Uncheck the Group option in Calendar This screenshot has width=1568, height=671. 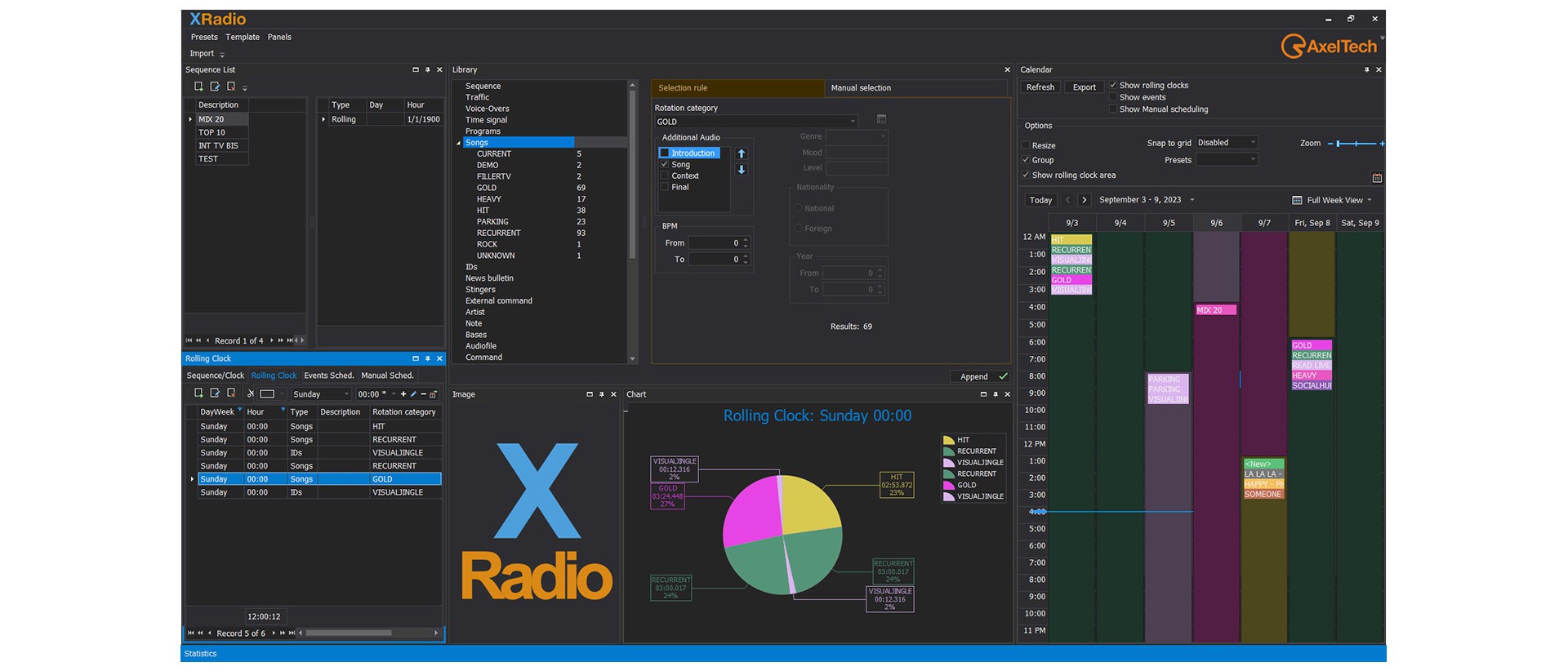click(x=1027, y=160)
